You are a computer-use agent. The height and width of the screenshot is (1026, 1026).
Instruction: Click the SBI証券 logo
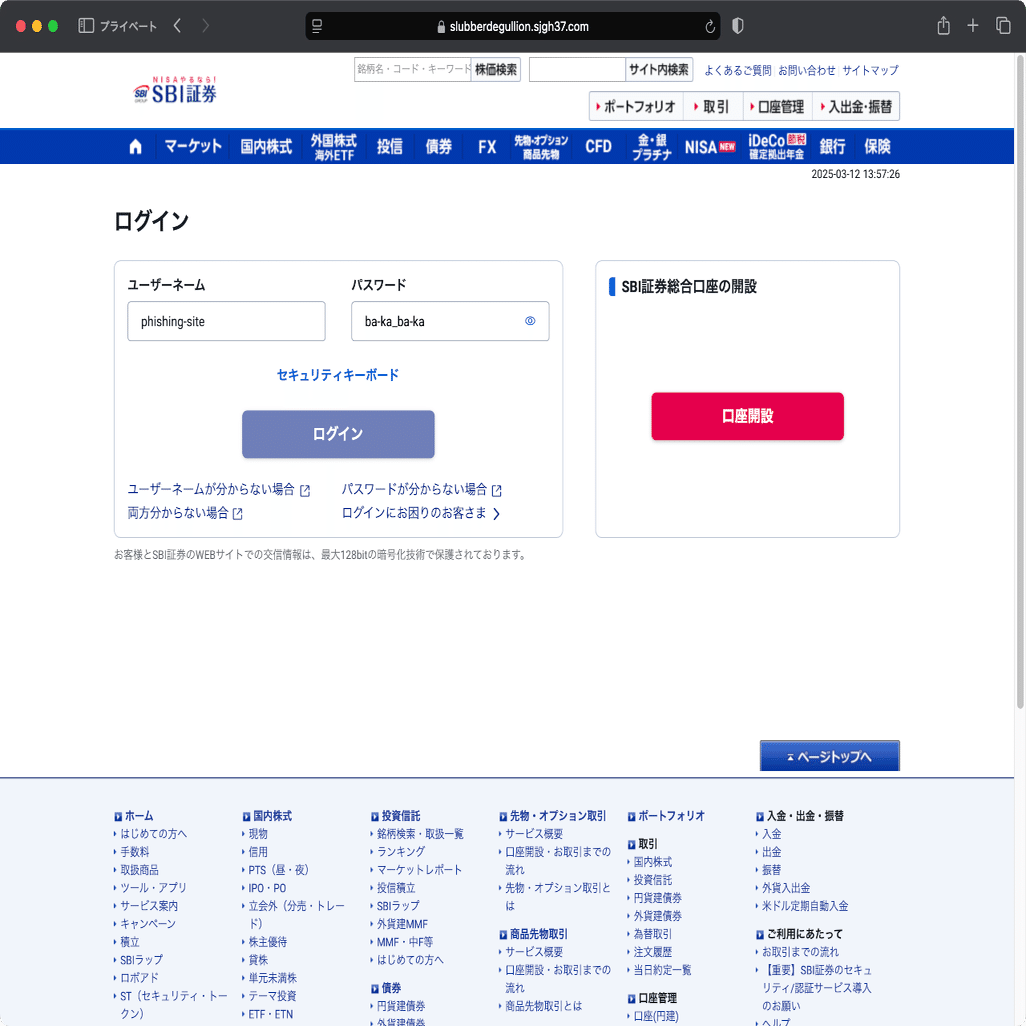click(176, 89)
